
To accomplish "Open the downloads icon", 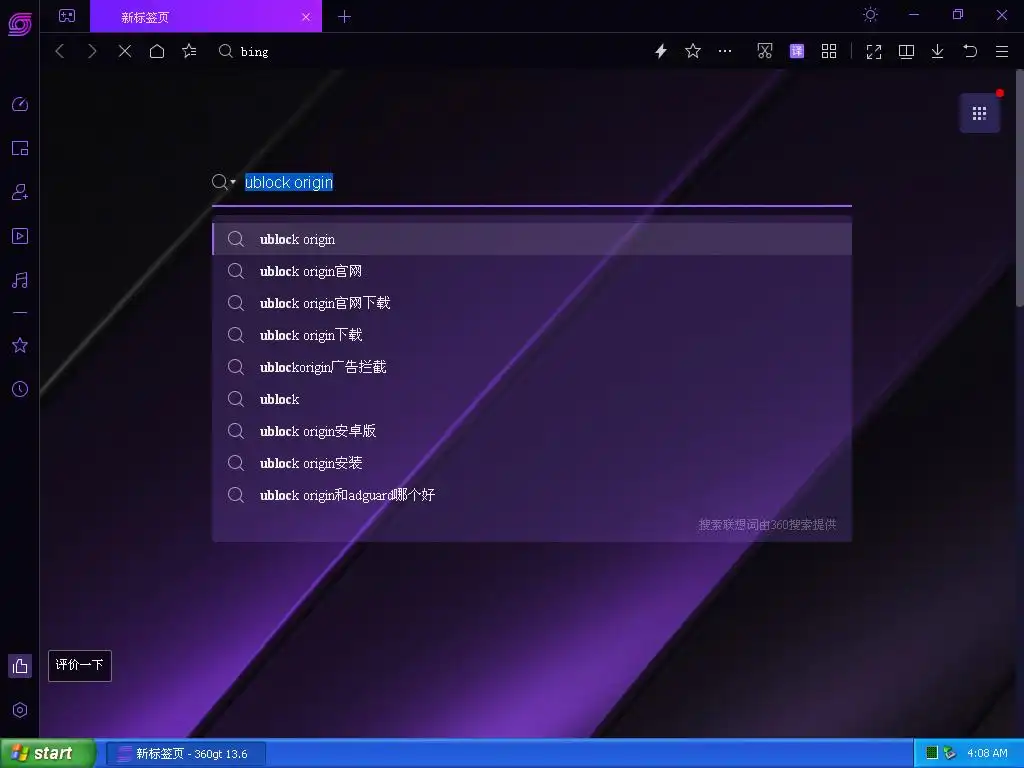I will [937, 52].
